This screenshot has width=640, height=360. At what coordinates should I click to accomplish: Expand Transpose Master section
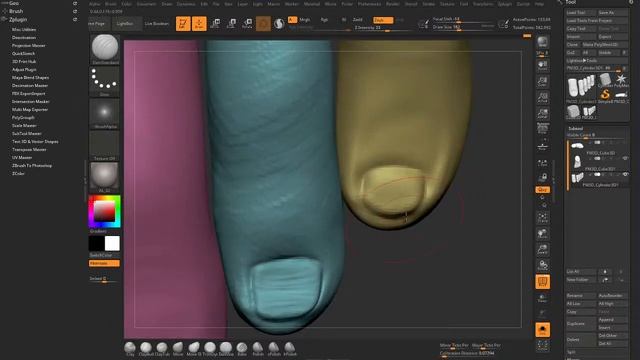point(29,149)
